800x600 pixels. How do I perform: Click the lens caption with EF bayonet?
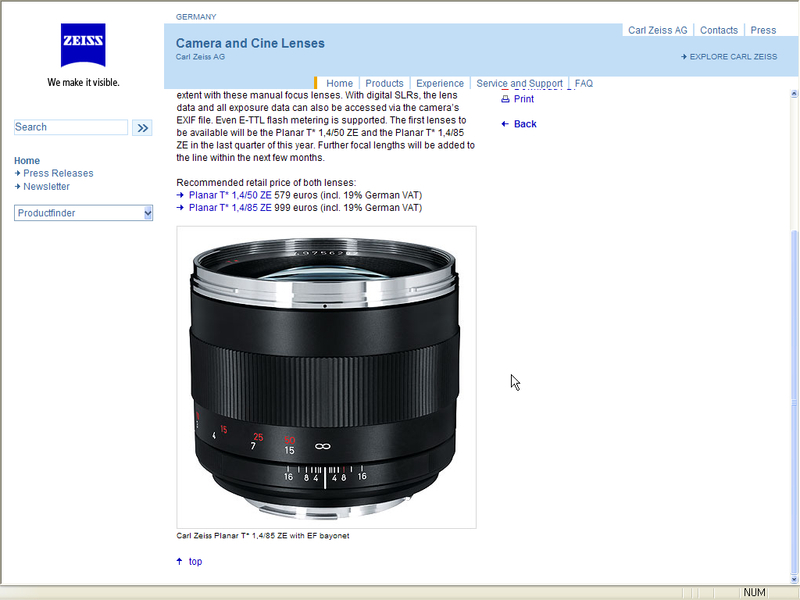[x=263, y=536]
